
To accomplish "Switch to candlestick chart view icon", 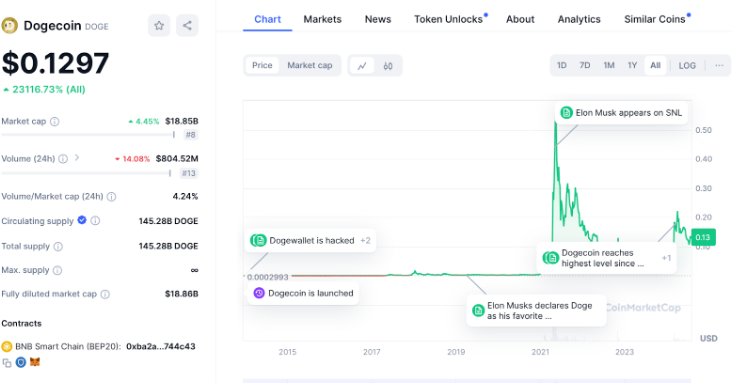I will tap(388, 66).
